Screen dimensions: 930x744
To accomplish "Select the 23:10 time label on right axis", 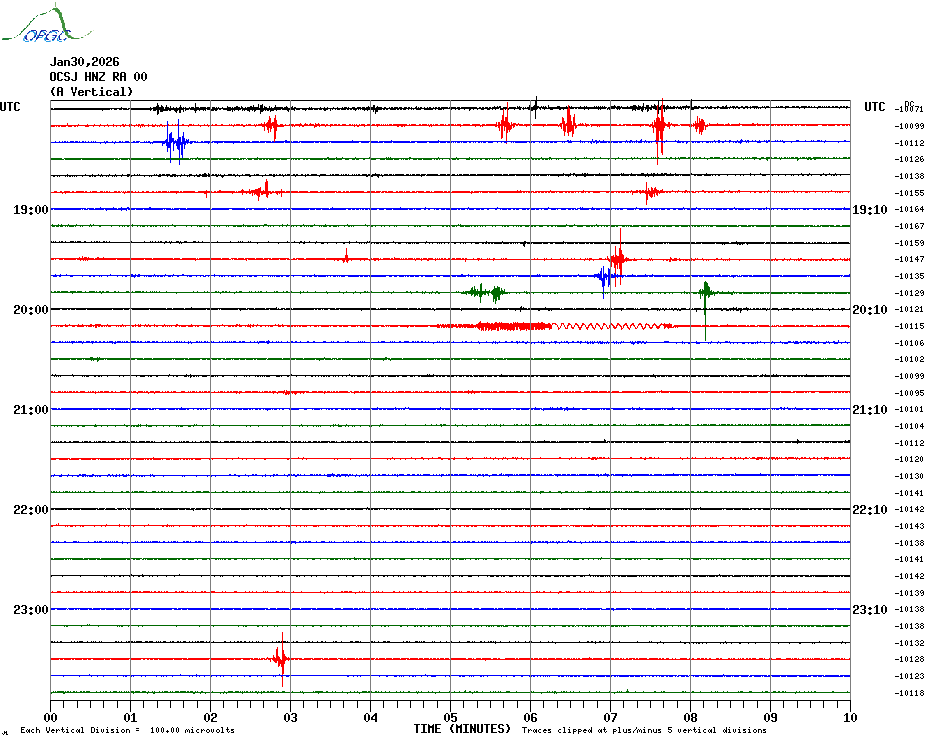I will (x=868, y=610).
